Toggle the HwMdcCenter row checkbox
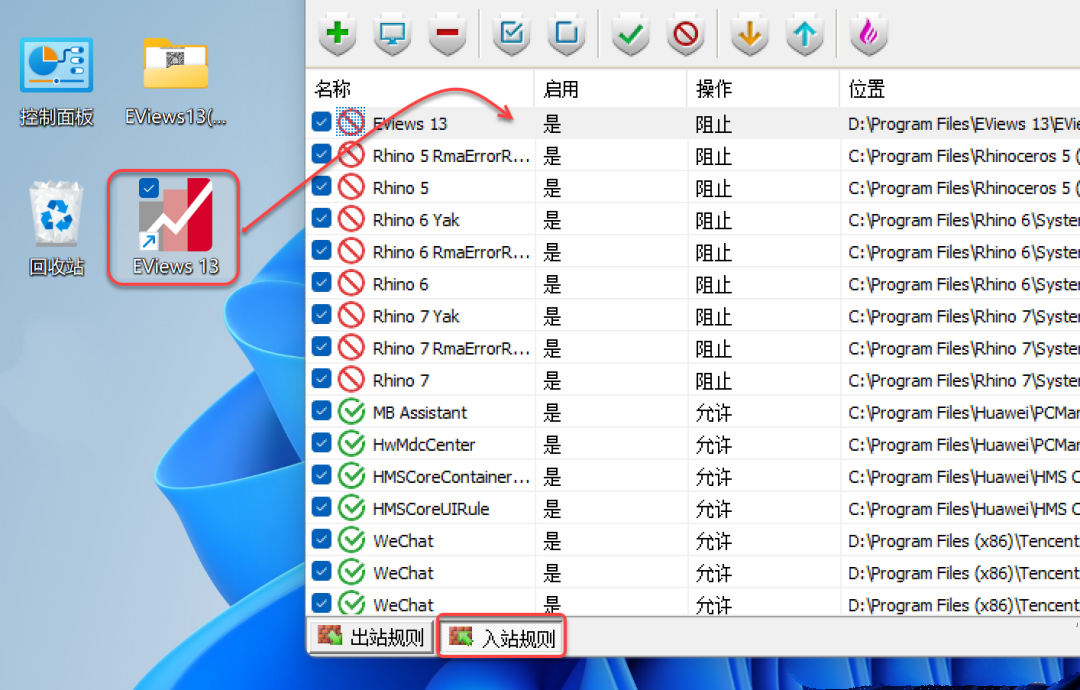This screenshot has width=1080, height=690. click(321, 443)
